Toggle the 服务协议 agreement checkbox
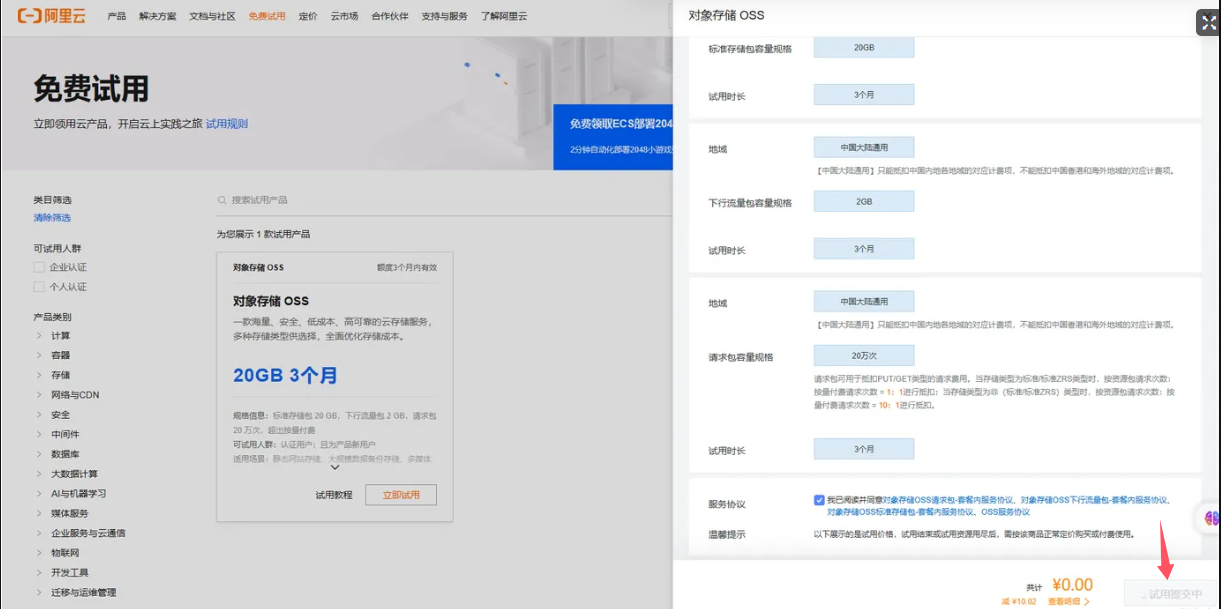 [819, 499]
